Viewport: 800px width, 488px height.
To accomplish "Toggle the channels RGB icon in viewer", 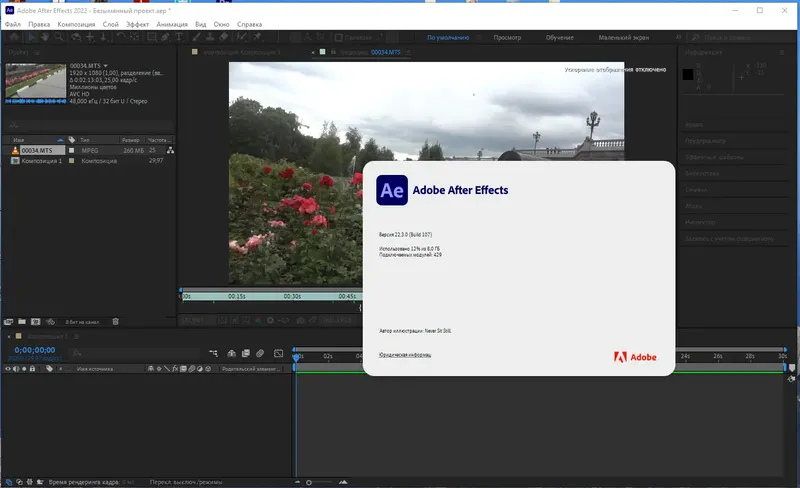I will click(258, 321).
